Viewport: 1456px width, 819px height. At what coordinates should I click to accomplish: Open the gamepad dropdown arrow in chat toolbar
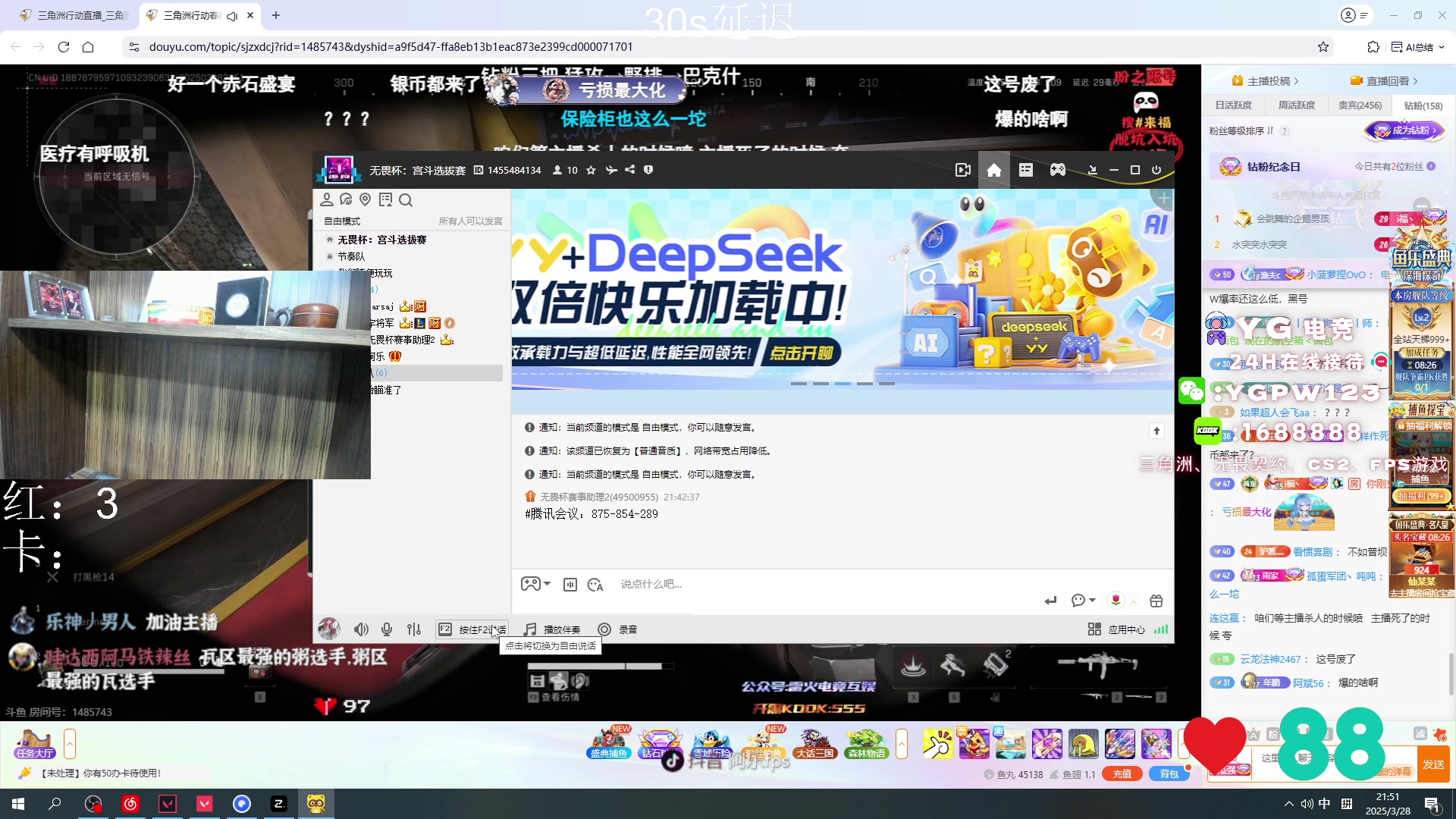(547, 583)
